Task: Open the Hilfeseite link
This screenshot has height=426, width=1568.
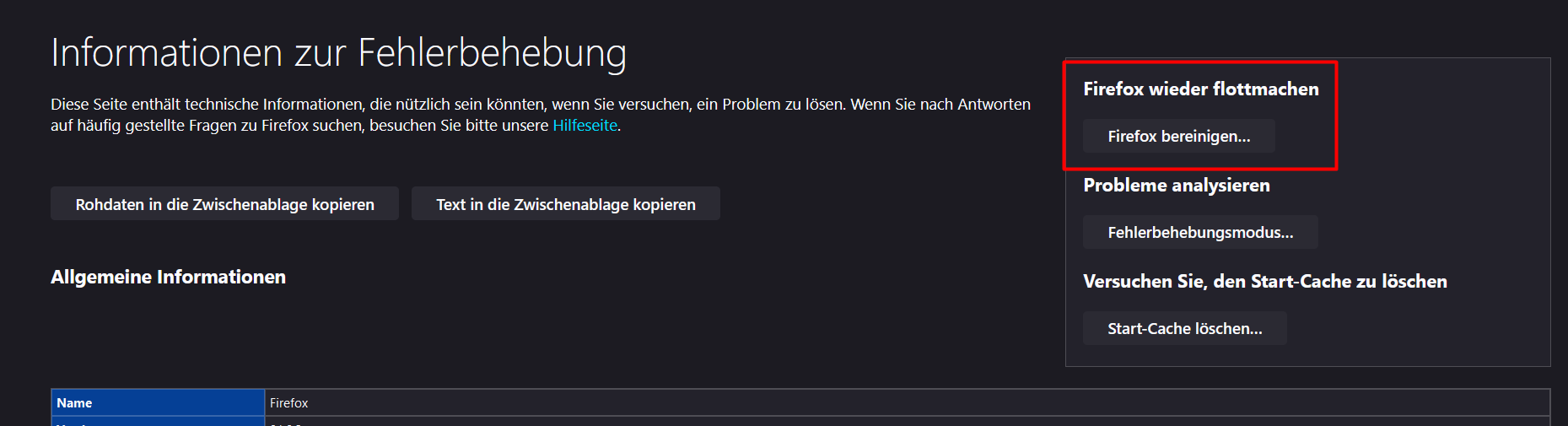Action: coord(585,125)
